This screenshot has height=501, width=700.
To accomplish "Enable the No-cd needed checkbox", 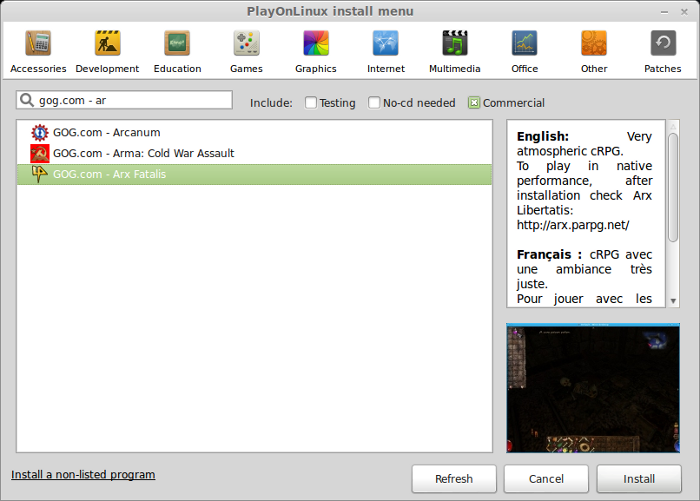I will click(374, 103).
